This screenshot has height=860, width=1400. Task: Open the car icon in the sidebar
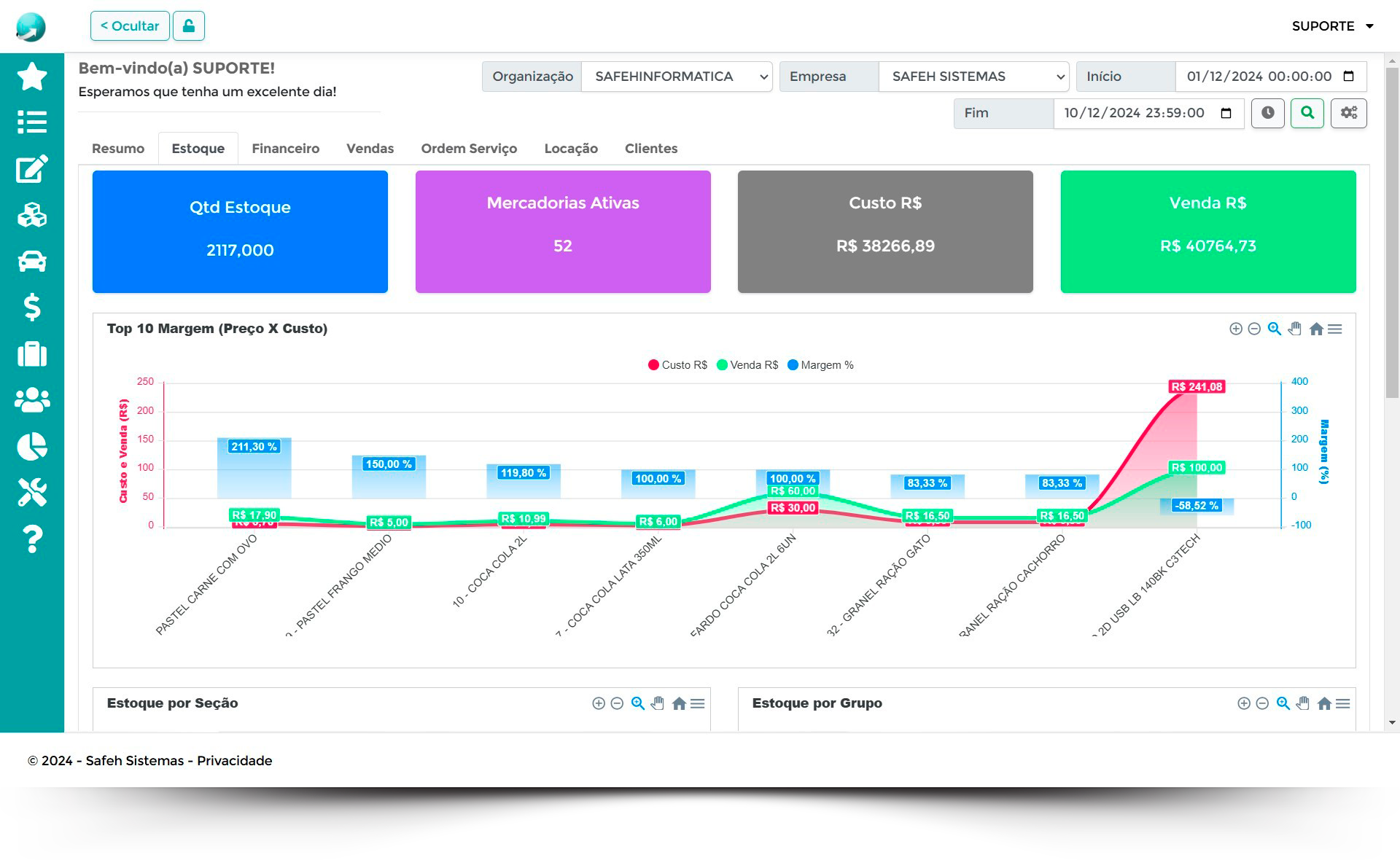(32, 261)
